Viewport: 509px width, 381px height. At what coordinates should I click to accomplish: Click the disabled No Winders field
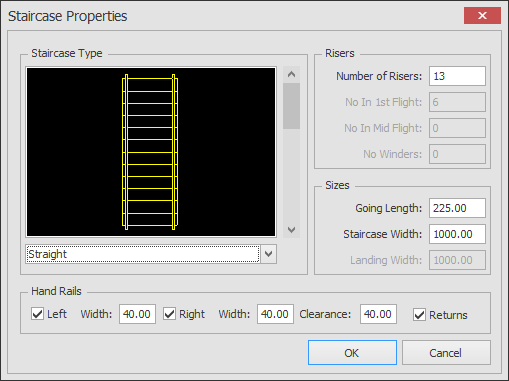[457, 154]
